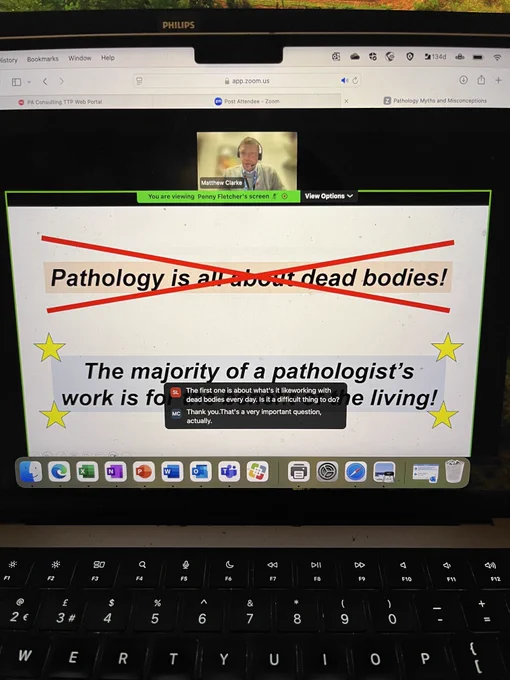Expand the sidebar dropdown chevron
The image size is (510, 680).
pyautogui.click(x=29, y=82)
